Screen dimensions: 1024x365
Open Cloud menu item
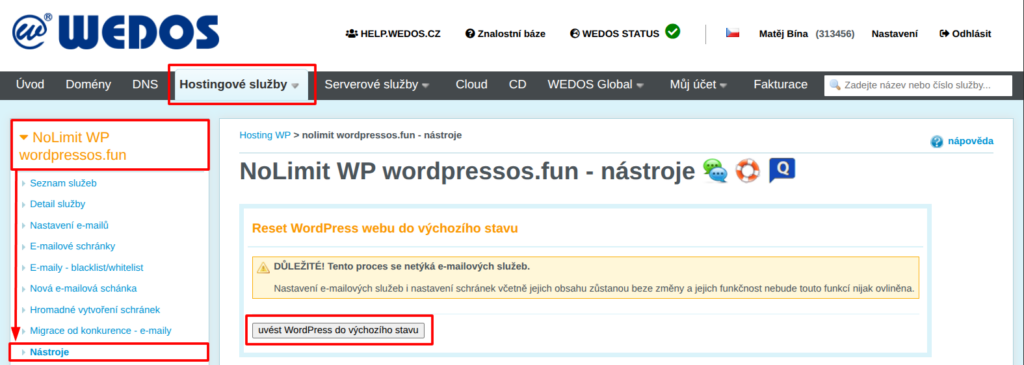click(x=472, y=84)
